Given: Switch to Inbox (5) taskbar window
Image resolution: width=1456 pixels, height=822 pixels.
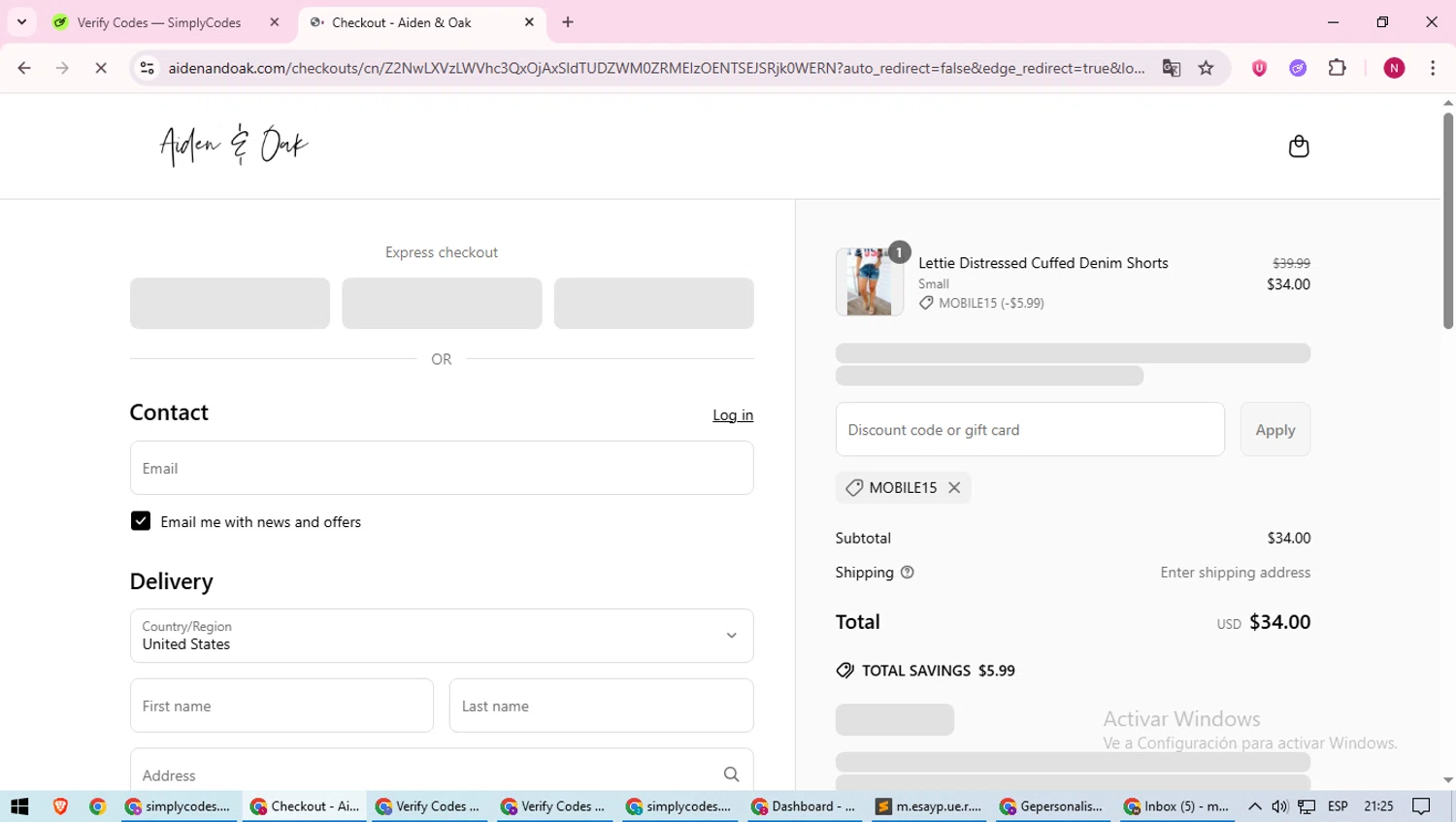Looking at the screenshot, I should [1179, 806].
